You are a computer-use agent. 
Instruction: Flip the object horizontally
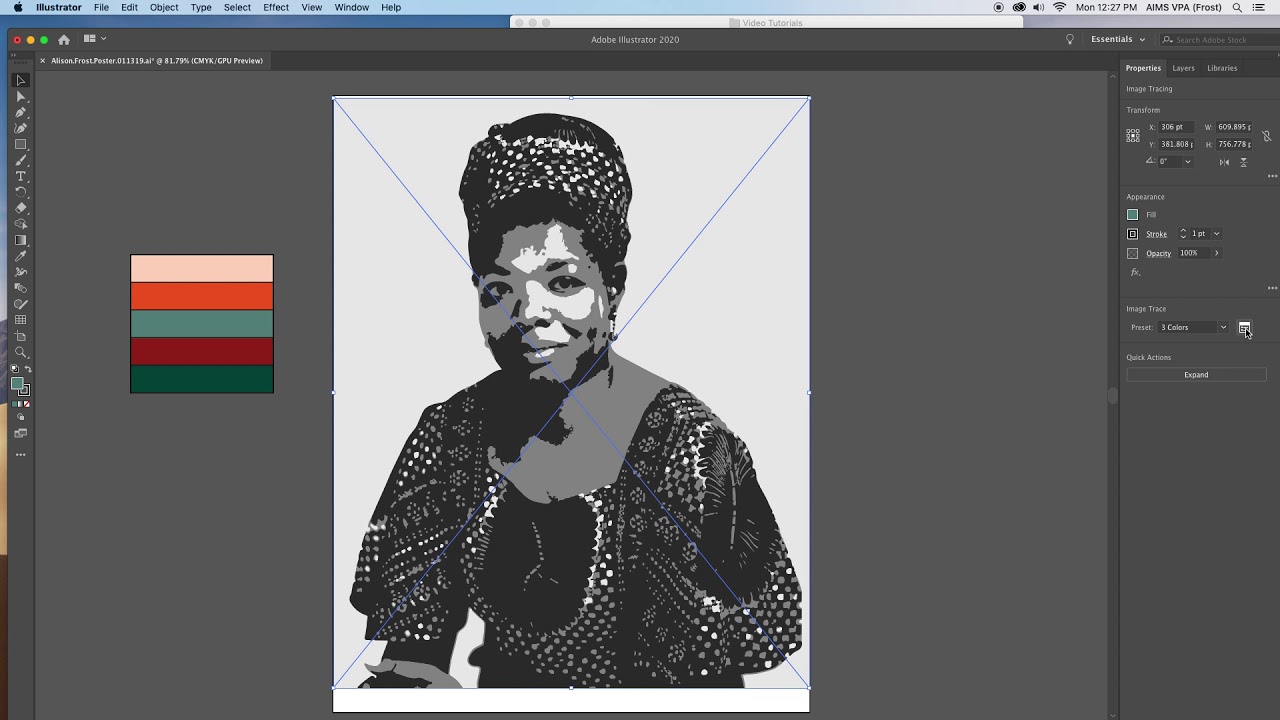pos(1224,162)
